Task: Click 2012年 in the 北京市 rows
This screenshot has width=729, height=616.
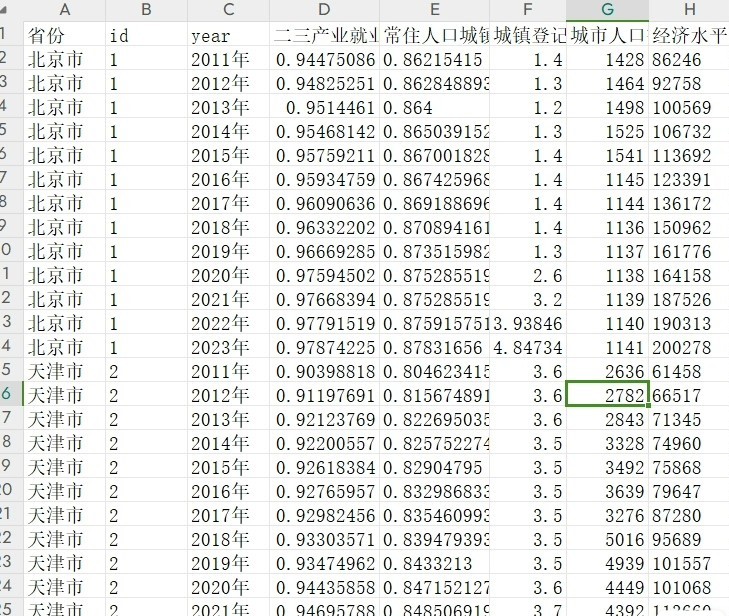Action: (x=228, y=84)
